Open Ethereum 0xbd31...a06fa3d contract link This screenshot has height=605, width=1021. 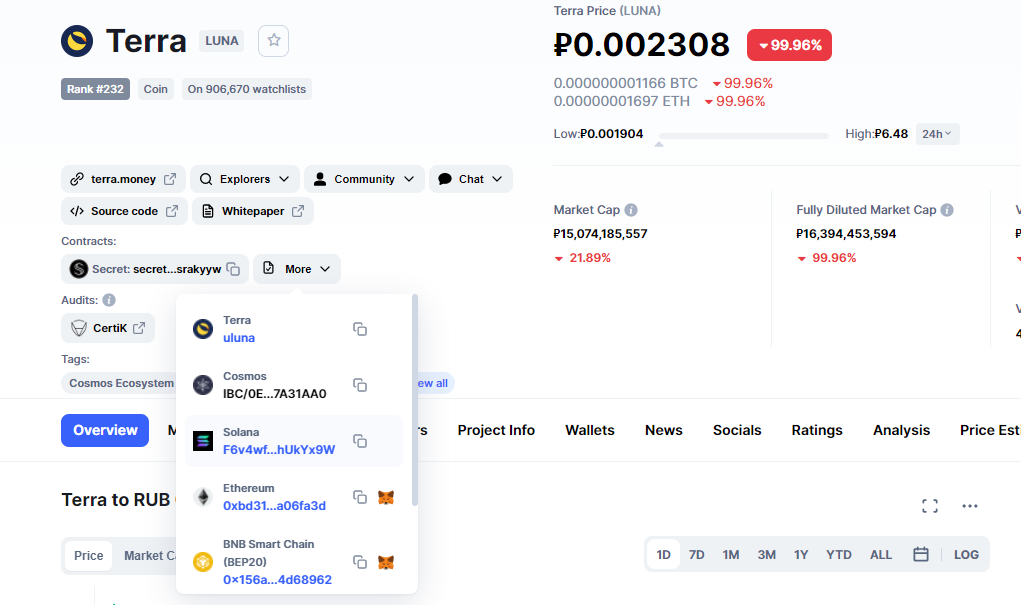(x=274, y=506)
